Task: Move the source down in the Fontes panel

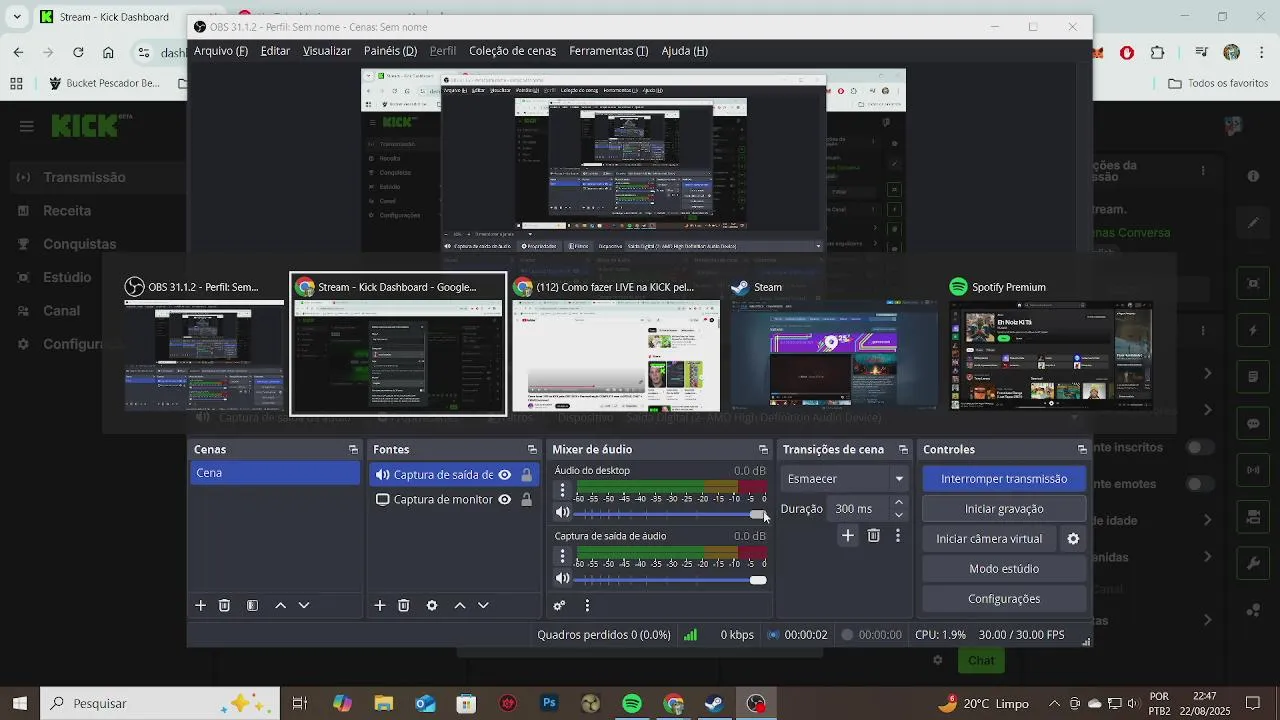Action: pos(483,605)
